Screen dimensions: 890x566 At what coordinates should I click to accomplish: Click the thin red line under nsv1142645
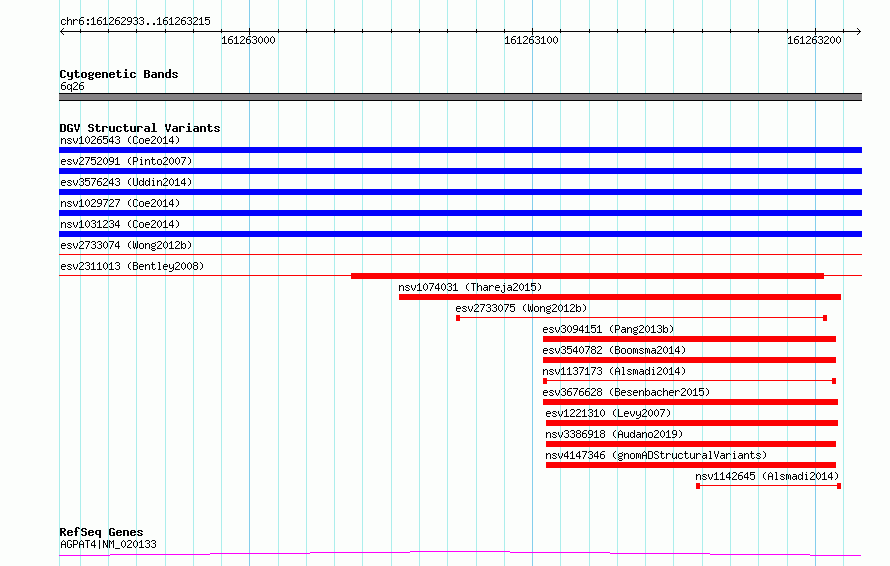tap(769, 486)
